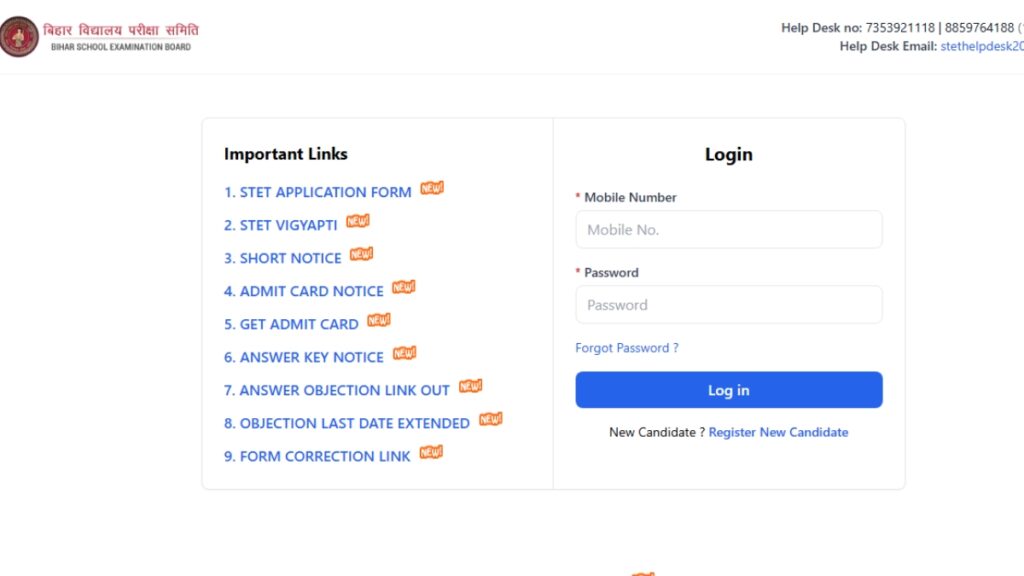Click the NEW badge beside GET ADMIT CARD
This screenshot has width=1024, height=576.
point(380,320)
